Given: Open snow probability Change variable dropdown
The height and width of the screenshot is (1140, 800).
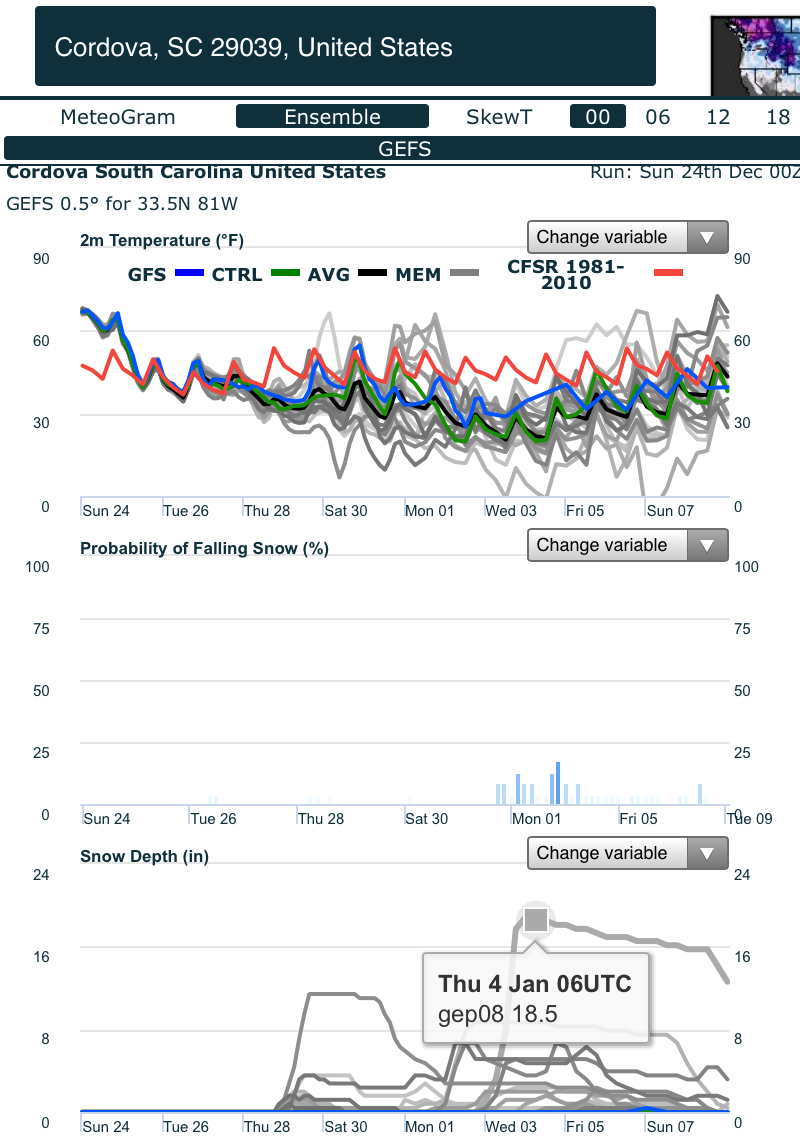Looking at the screenshot, I should coord(628,545).
